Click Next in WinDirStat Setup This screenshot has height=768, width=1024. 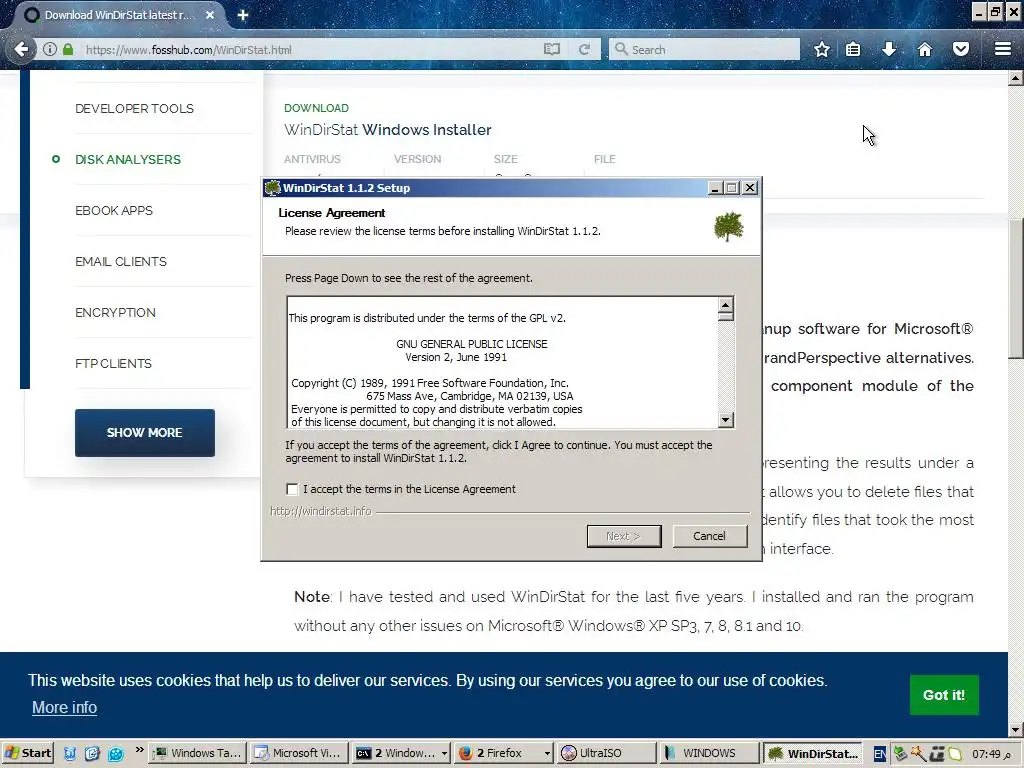click(x=624, y=536)
